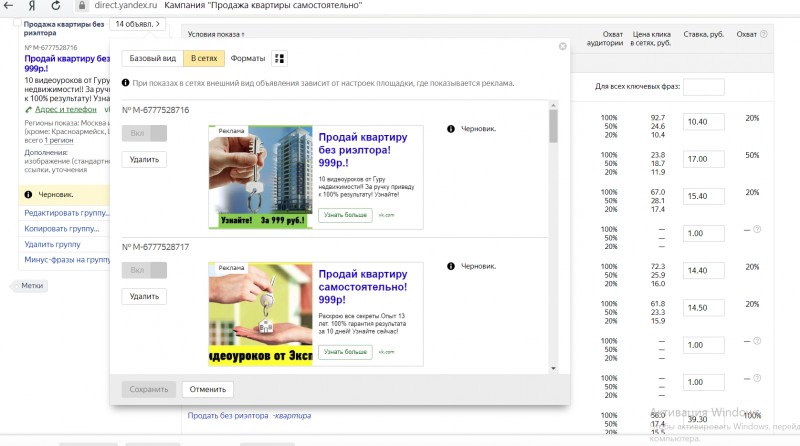Sort by Условия показа column header
The image size is (800, 446).
(216, 34)
